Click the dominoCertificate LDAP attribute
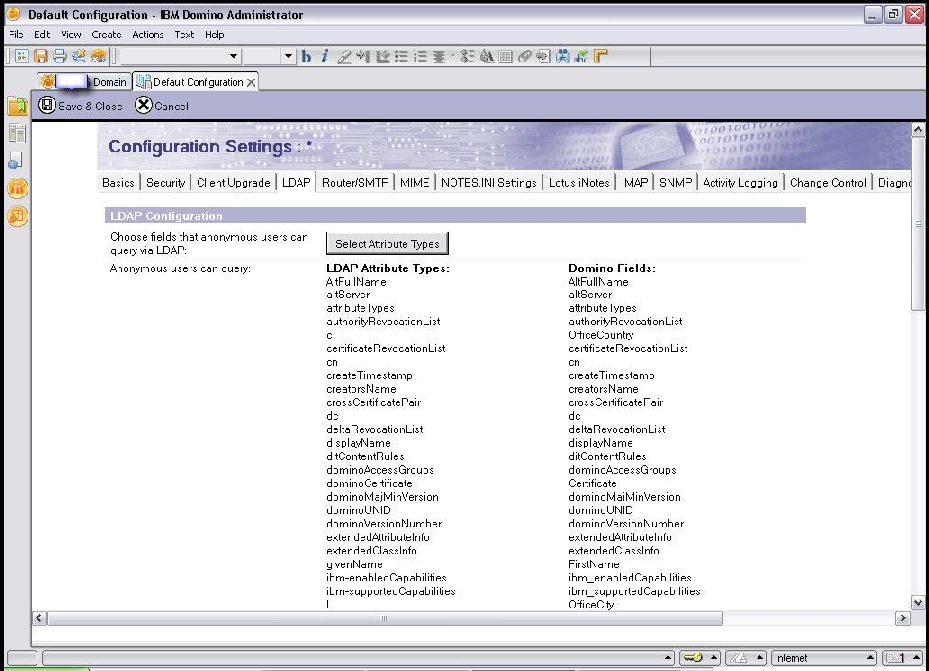 (369, 483)
